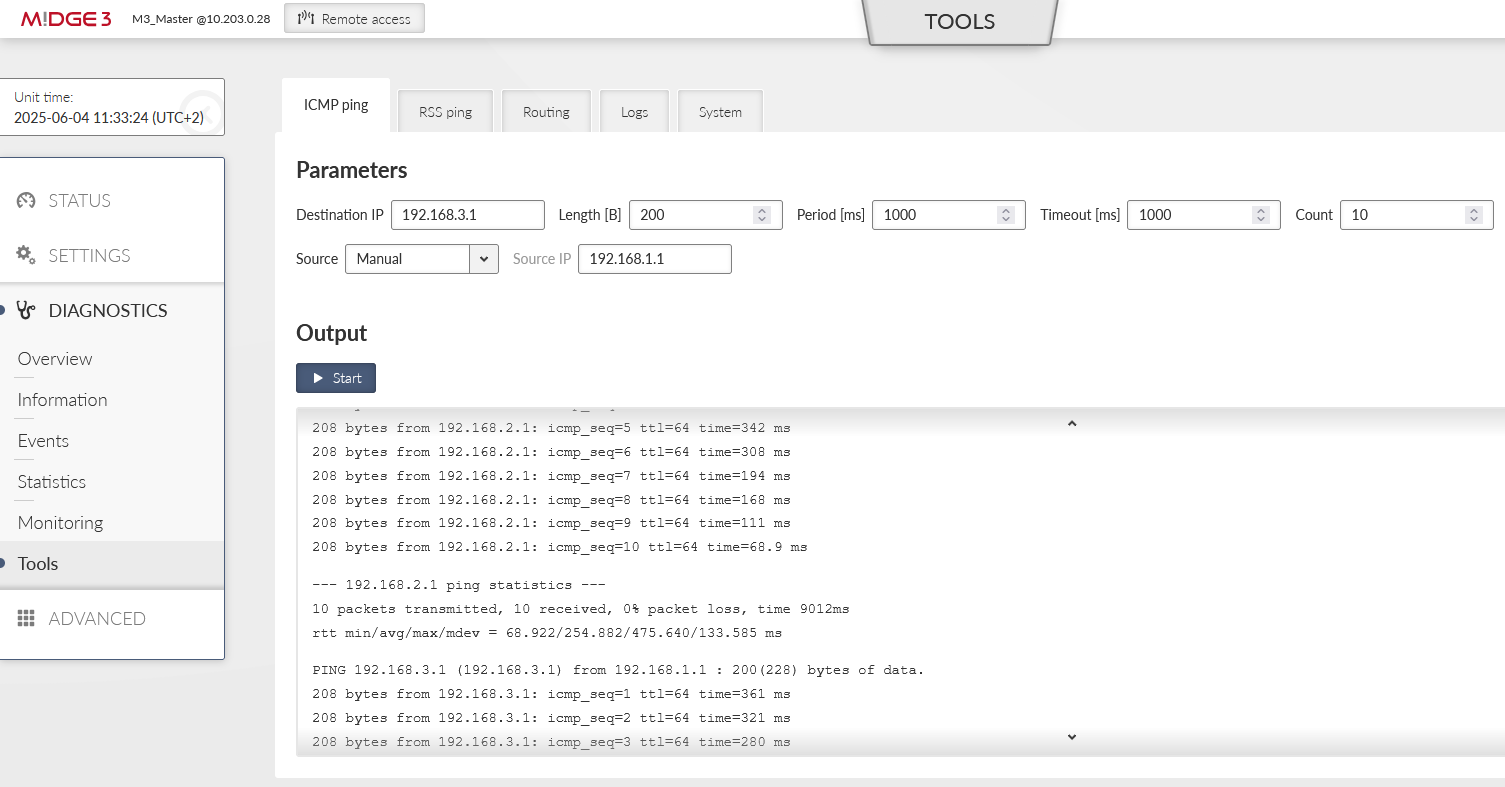Switch to the Routing tab

pyautogui.click(x=546, y=112)
